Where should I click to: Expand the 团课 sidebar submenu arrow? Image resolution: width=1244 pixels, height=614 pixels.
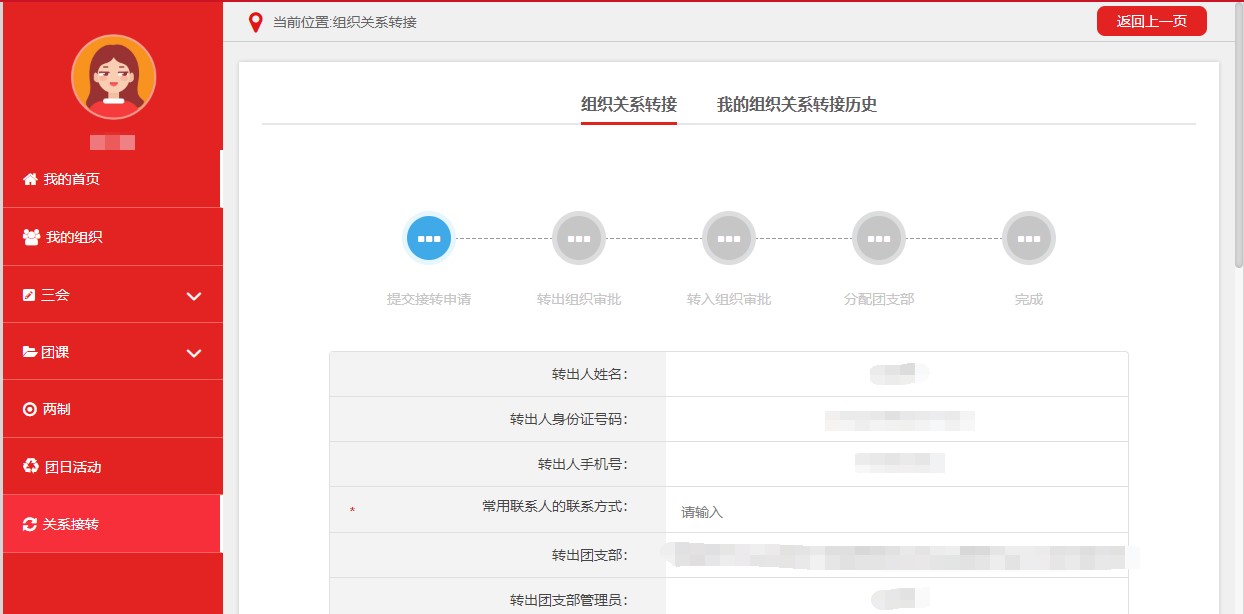[194, 353]
